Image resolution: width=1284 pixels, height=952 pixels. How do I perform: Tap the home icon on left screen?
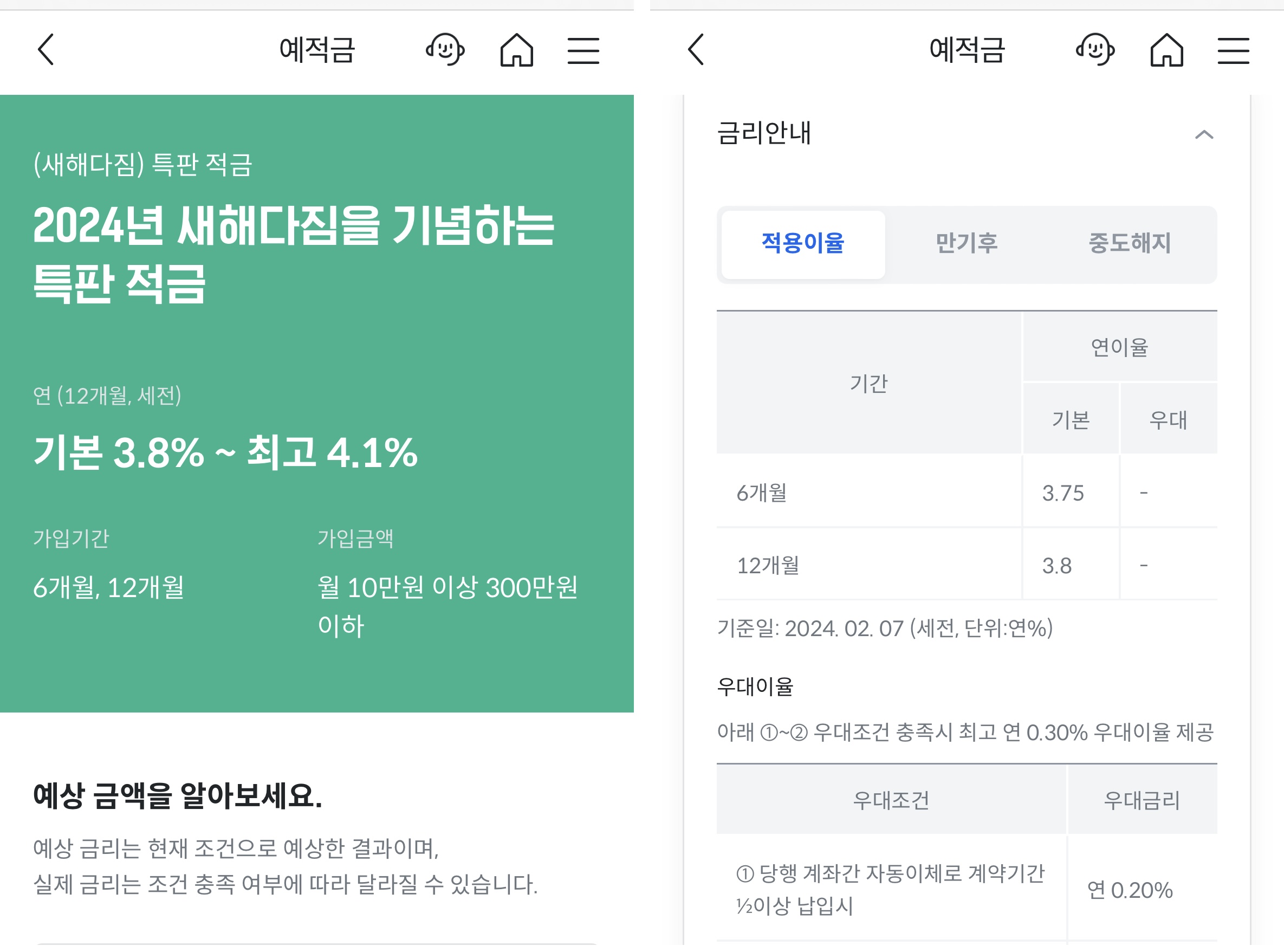(x=516, y=49)
